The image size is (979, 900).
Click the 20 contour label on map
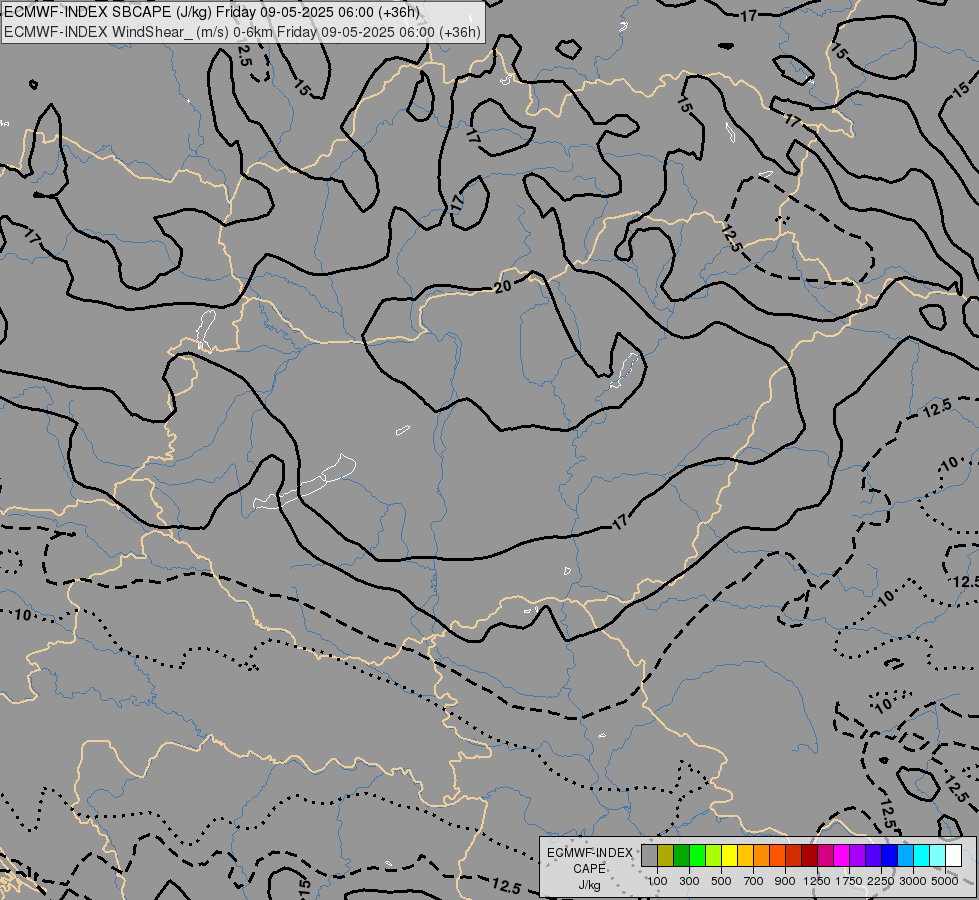[x=503, y=287]
